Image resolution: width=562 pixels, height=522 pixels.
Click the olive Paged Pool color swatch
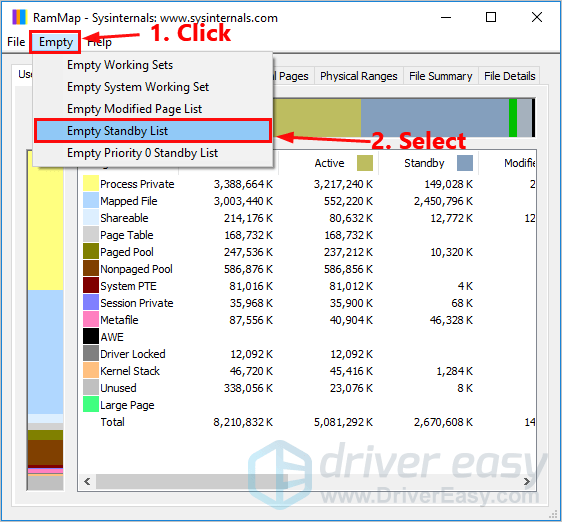91,251
